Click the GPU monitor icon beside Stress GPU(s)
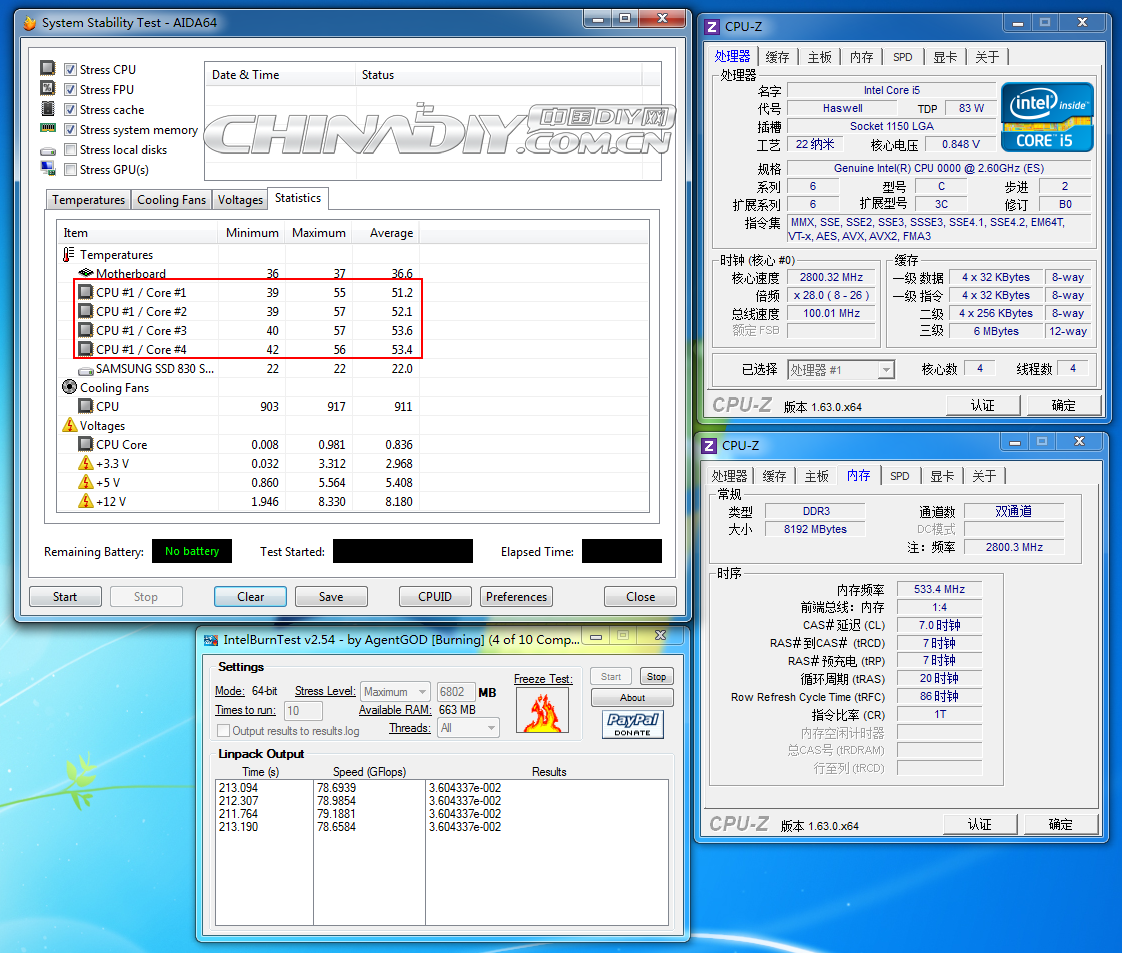The image size is (1122, 953). [48, 170]
